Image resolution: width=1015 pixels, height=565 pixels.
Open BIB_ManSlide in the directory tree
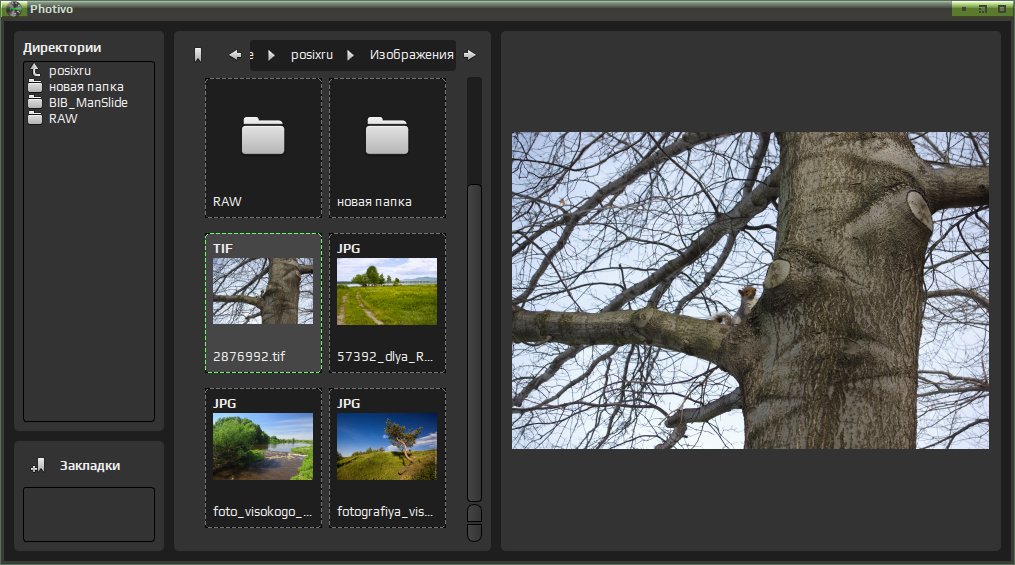click(x=89, y=102)
